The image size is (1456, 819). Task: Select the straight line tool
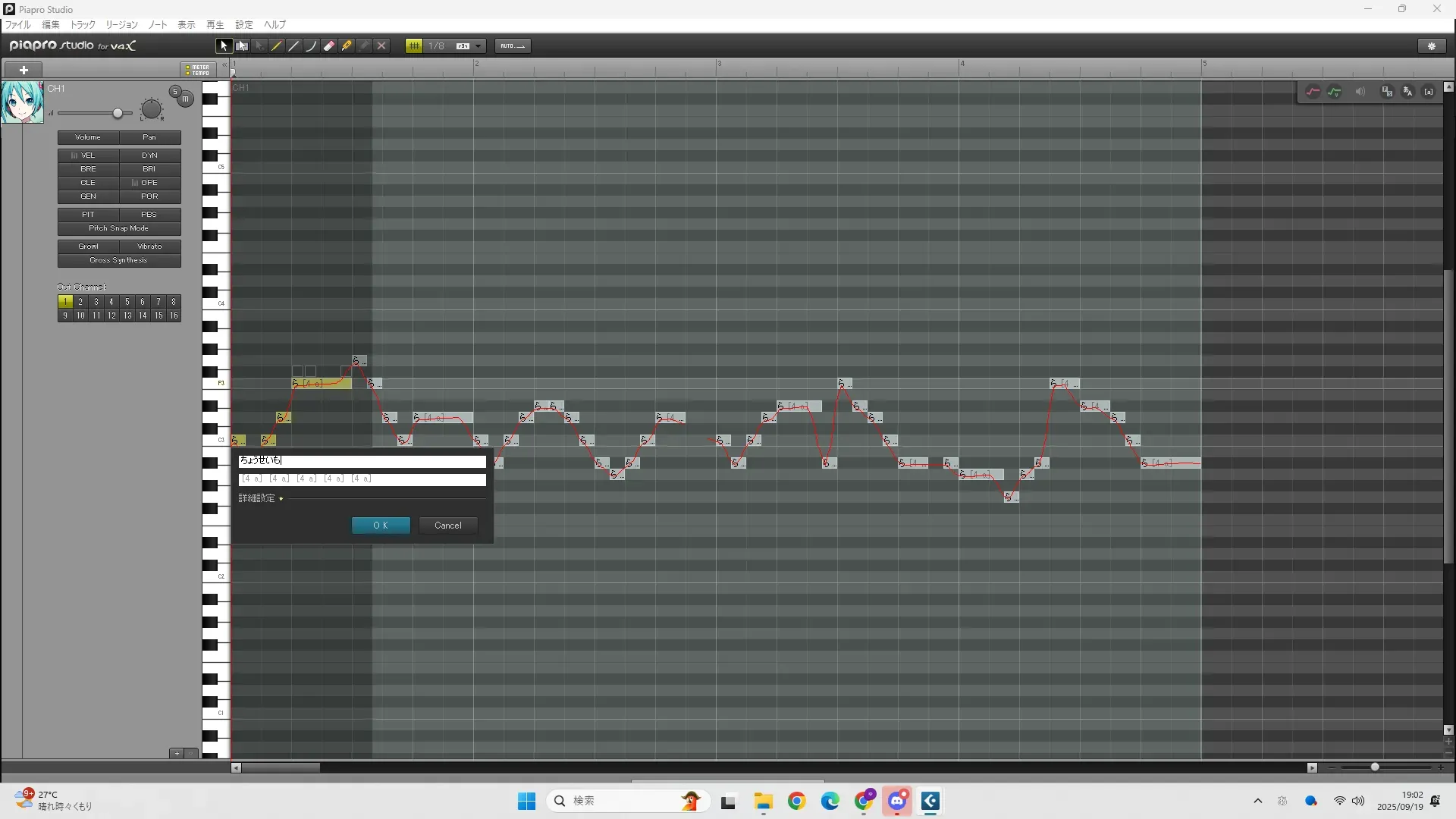click(294, 46)
